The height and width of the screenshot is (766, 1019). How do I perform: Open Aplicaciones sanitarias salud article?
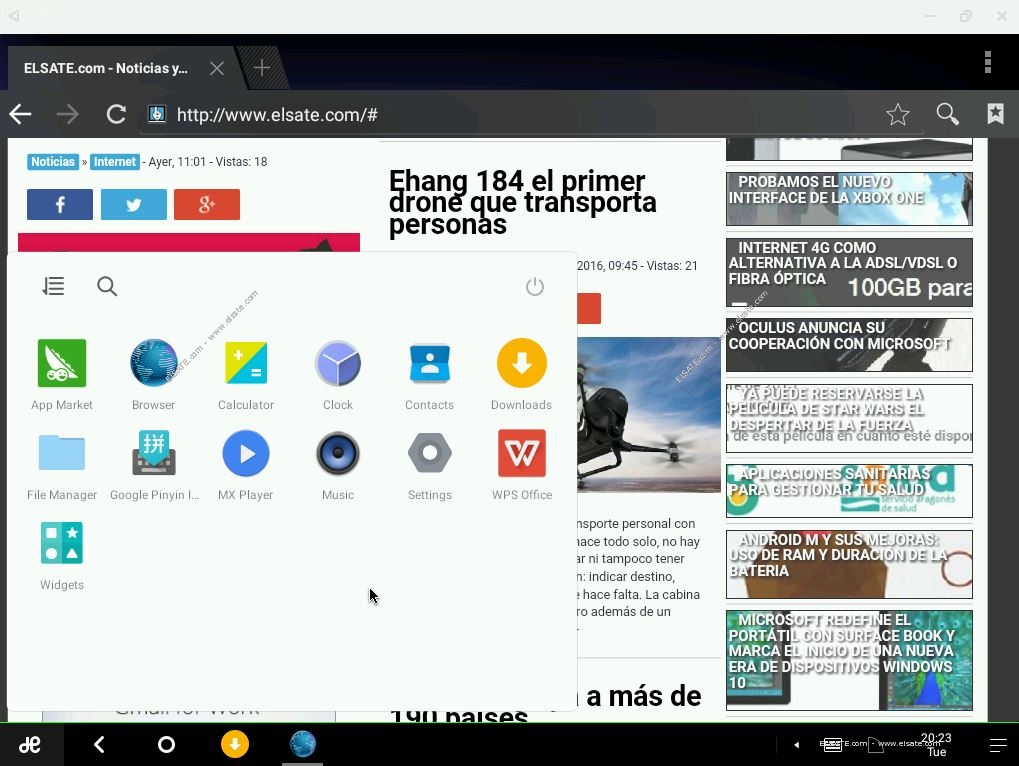click(x=849, y=491)
